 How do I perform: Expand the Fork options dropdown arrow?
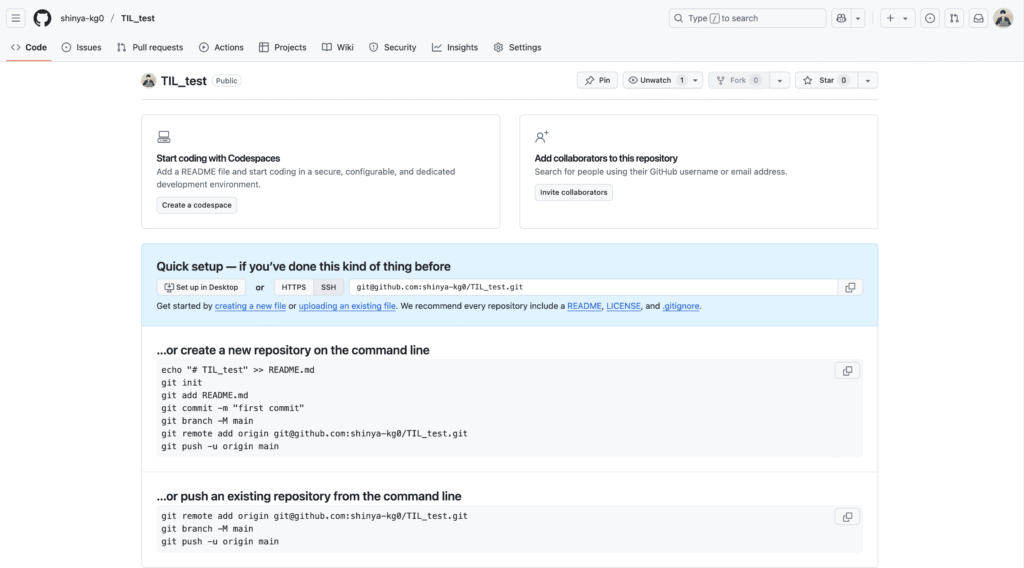779,80
